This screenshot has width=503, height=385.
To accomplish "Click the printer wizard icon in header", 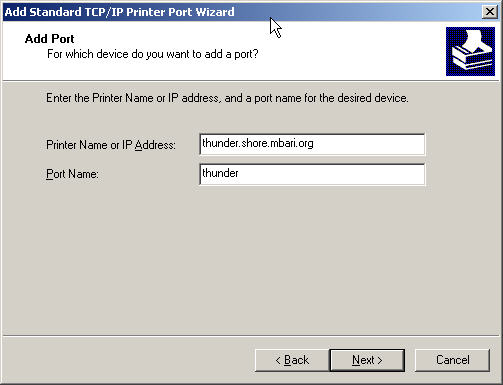I will click(x=470, y=51).
